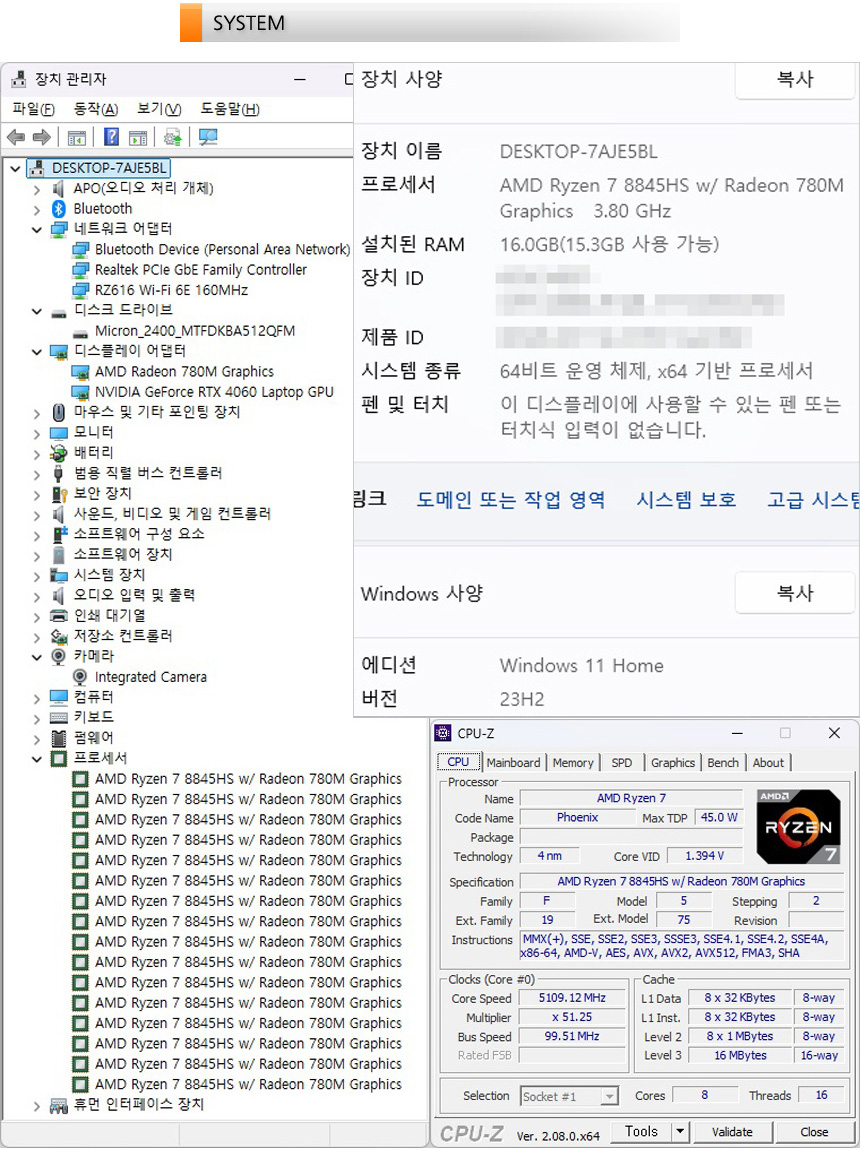Select the Integrated Camera device

click(x=151, y=677)
